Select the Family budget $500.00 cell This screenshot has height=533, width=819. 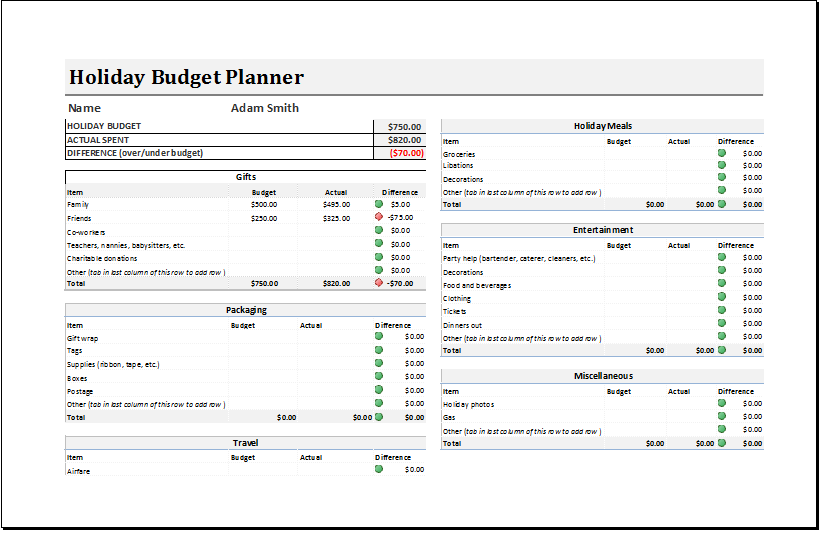pos(264,204)
